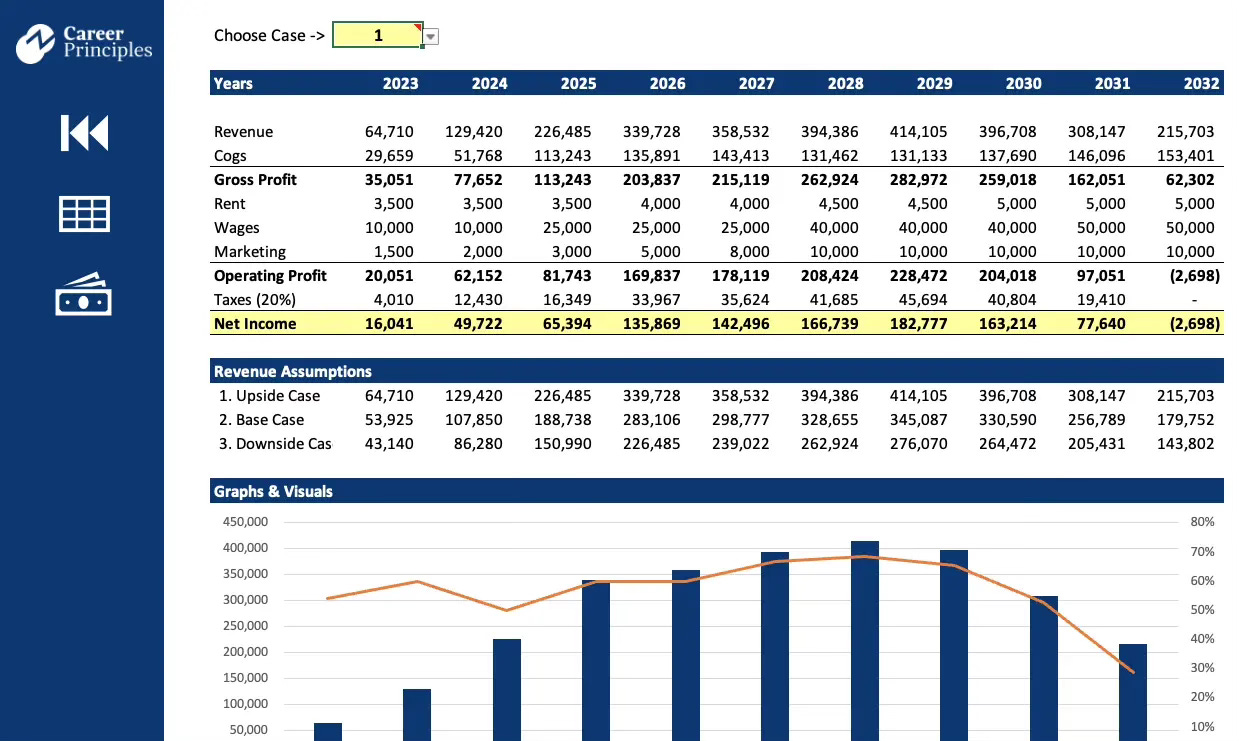Select the yellow case input cell
The width and height of the screenshot is (1239, 741).
pyautogui.click(x=377, y=35)
